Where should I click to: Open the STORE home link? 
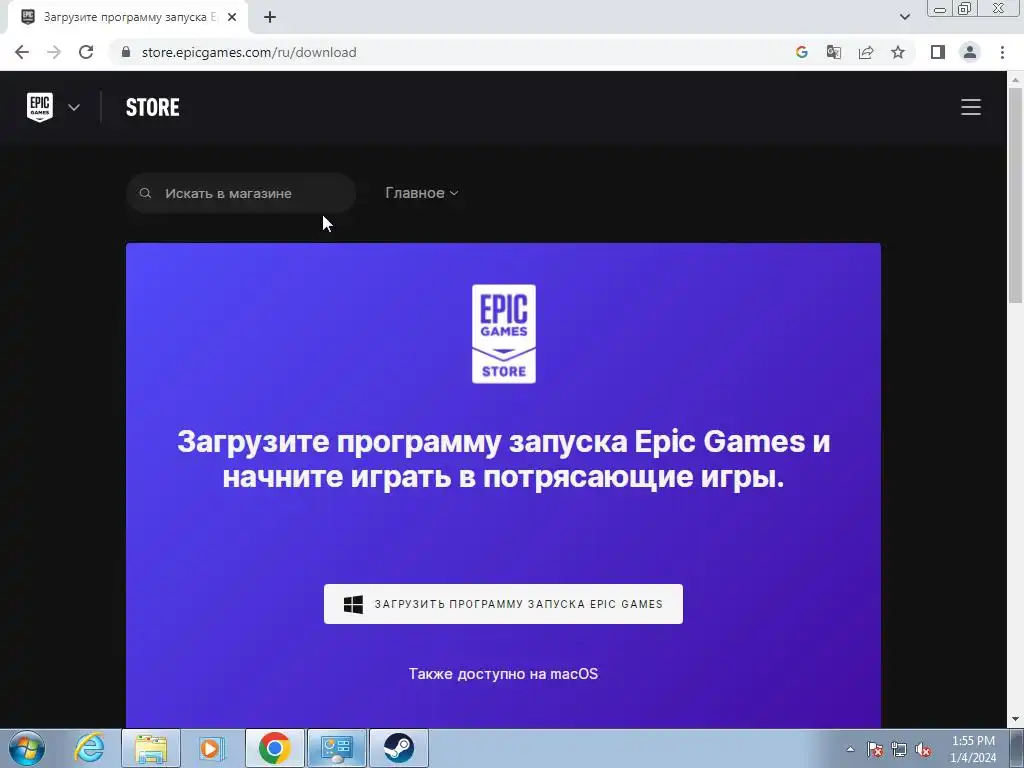[x=152, y=107]
